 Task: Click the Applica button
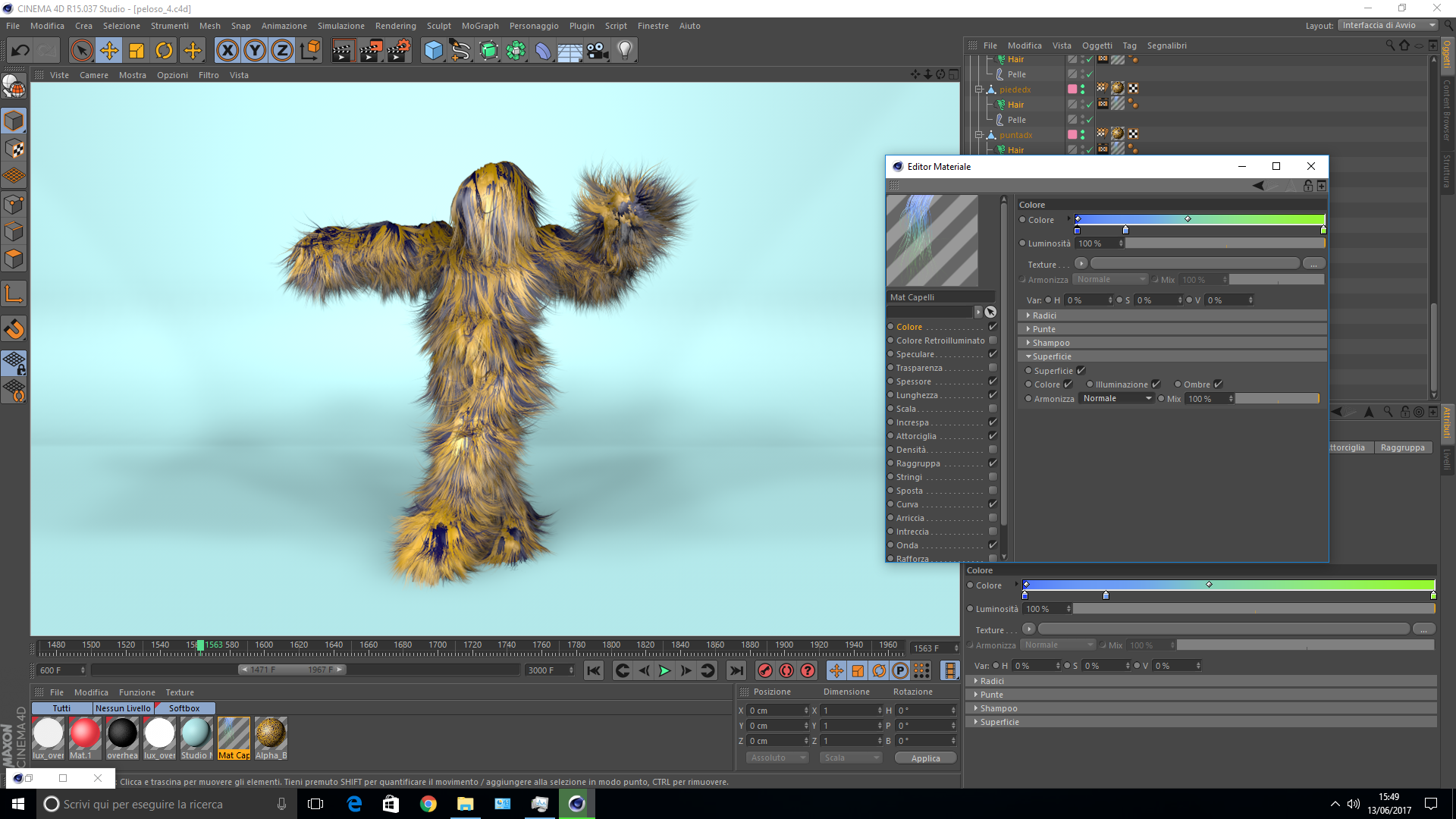coord(925,758)
